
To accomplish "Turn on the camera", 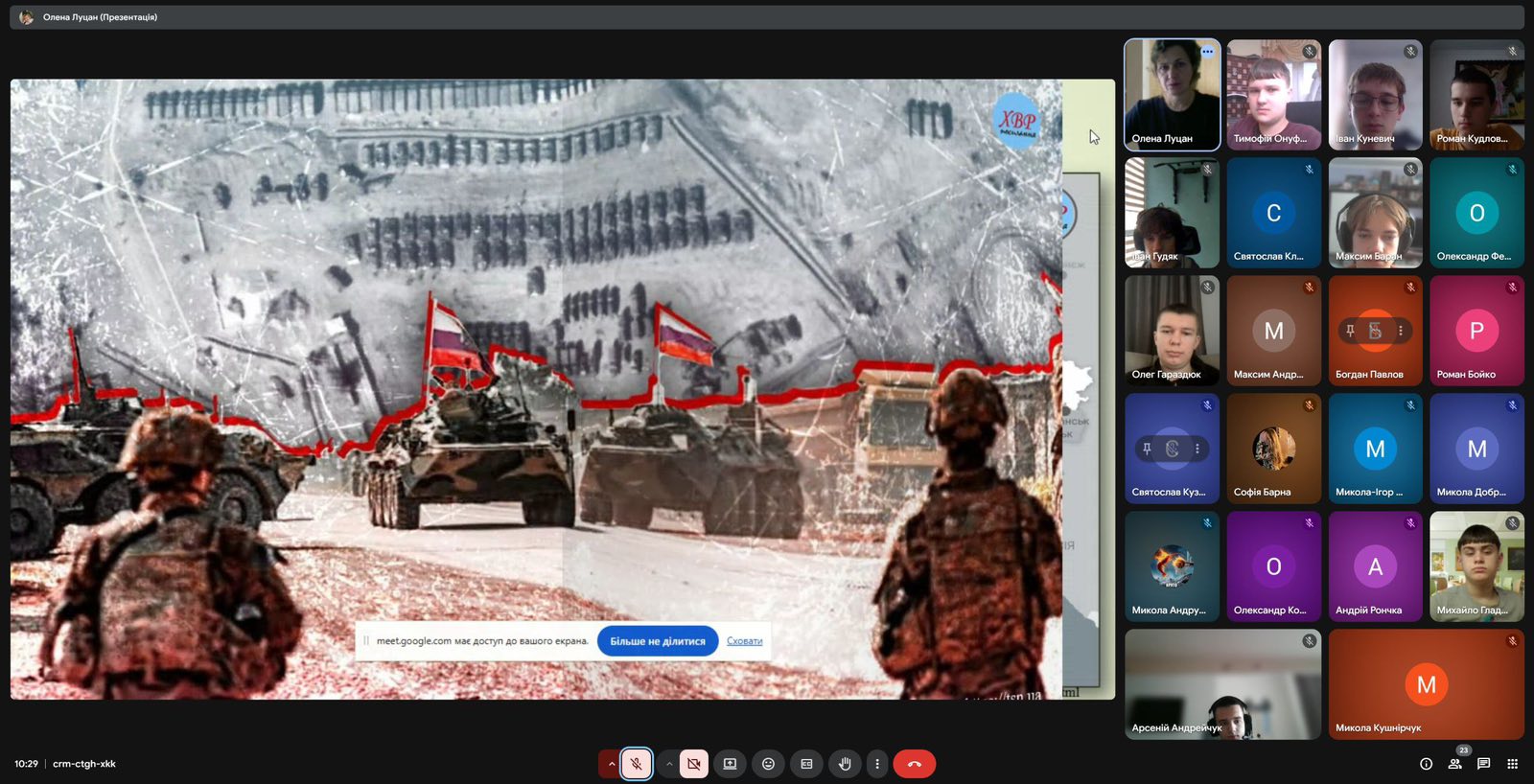I will point(694,764).
